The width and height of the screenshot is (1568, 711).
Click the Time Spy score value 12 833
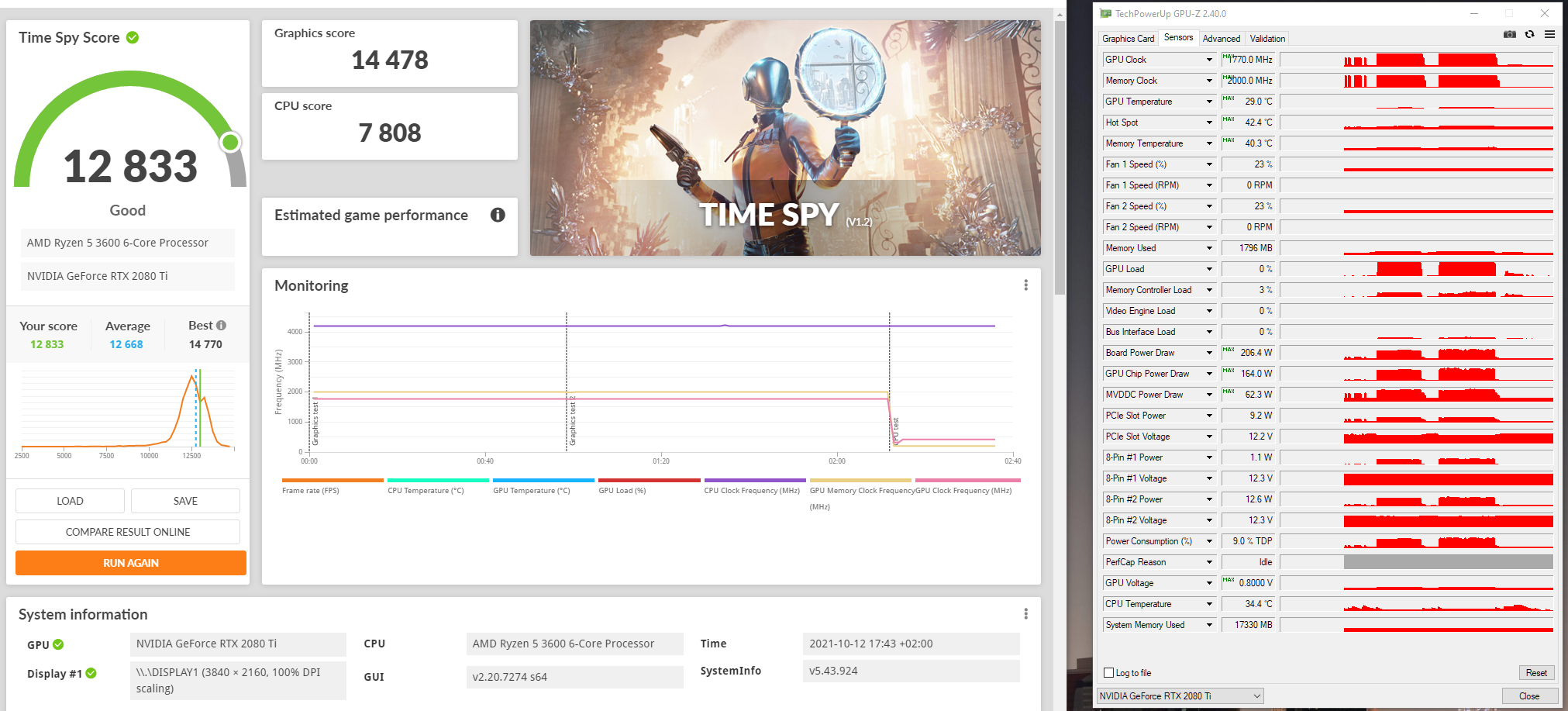[130, 166]
